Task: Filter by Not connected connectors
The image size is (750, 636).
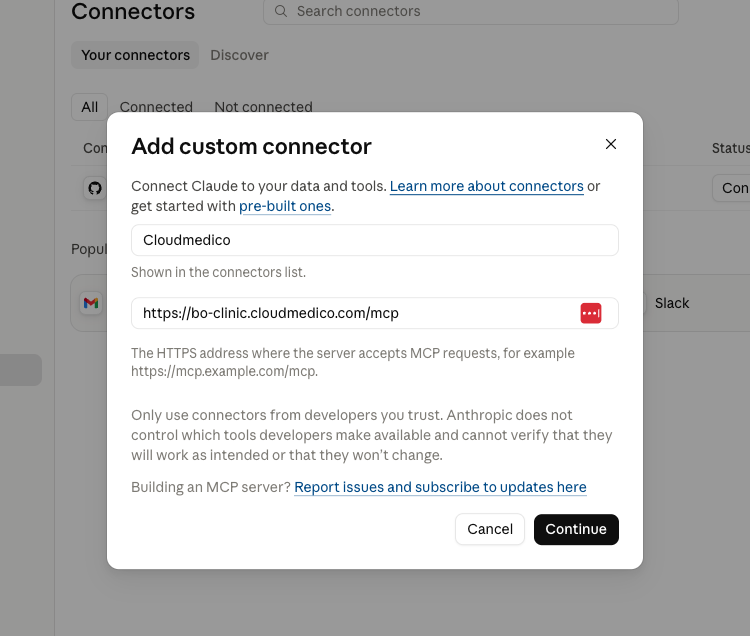Action: (264, 107)
